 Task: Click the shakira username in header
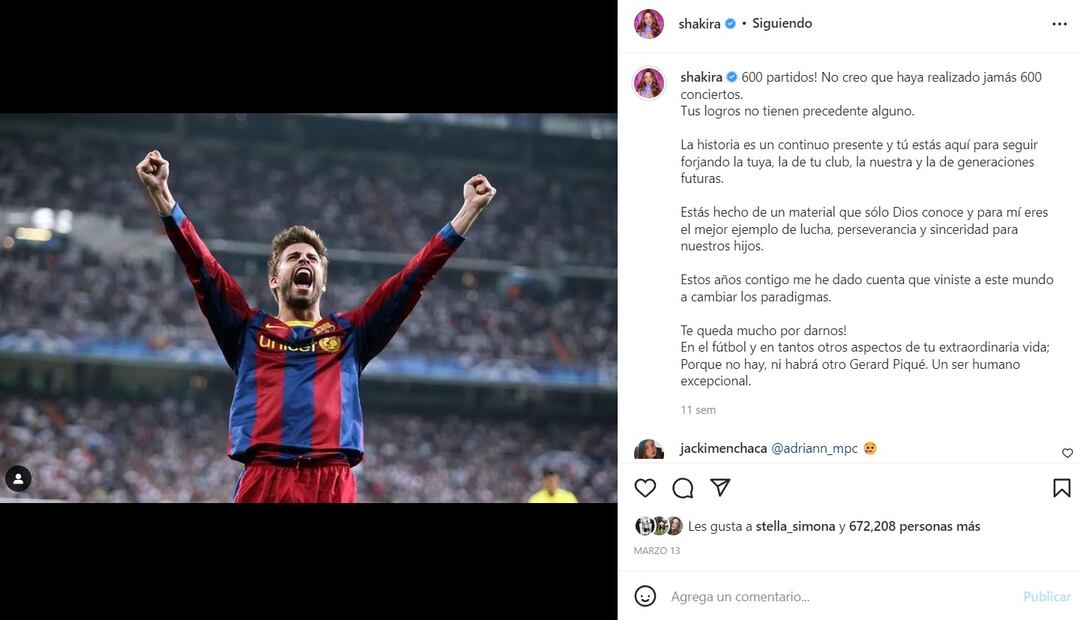pos(699,24)
